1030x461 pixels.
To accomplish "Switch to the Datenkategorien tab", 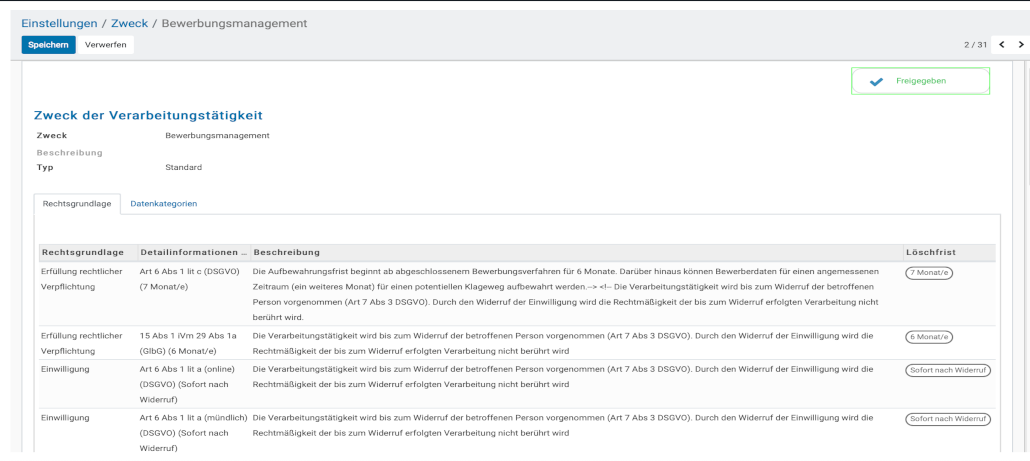I will [x=163, y=203].
